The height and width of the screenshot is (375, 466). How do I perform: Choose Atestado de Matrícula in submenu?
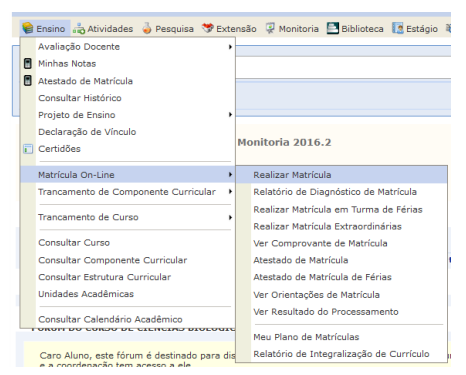click(341, 260)
